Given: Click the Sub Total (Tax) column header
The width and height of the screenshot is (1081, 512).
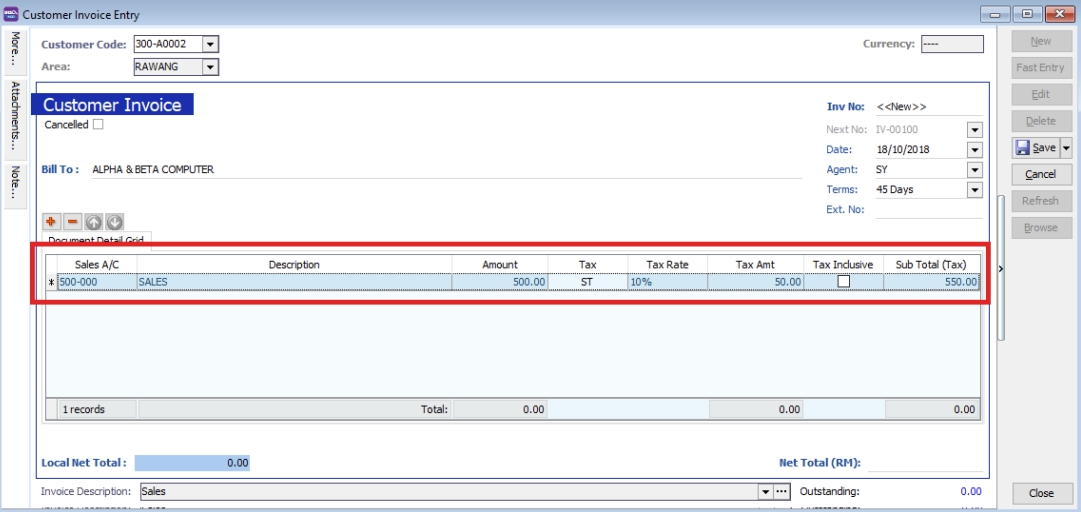Looking at the screenshot, I should (931, 265).
